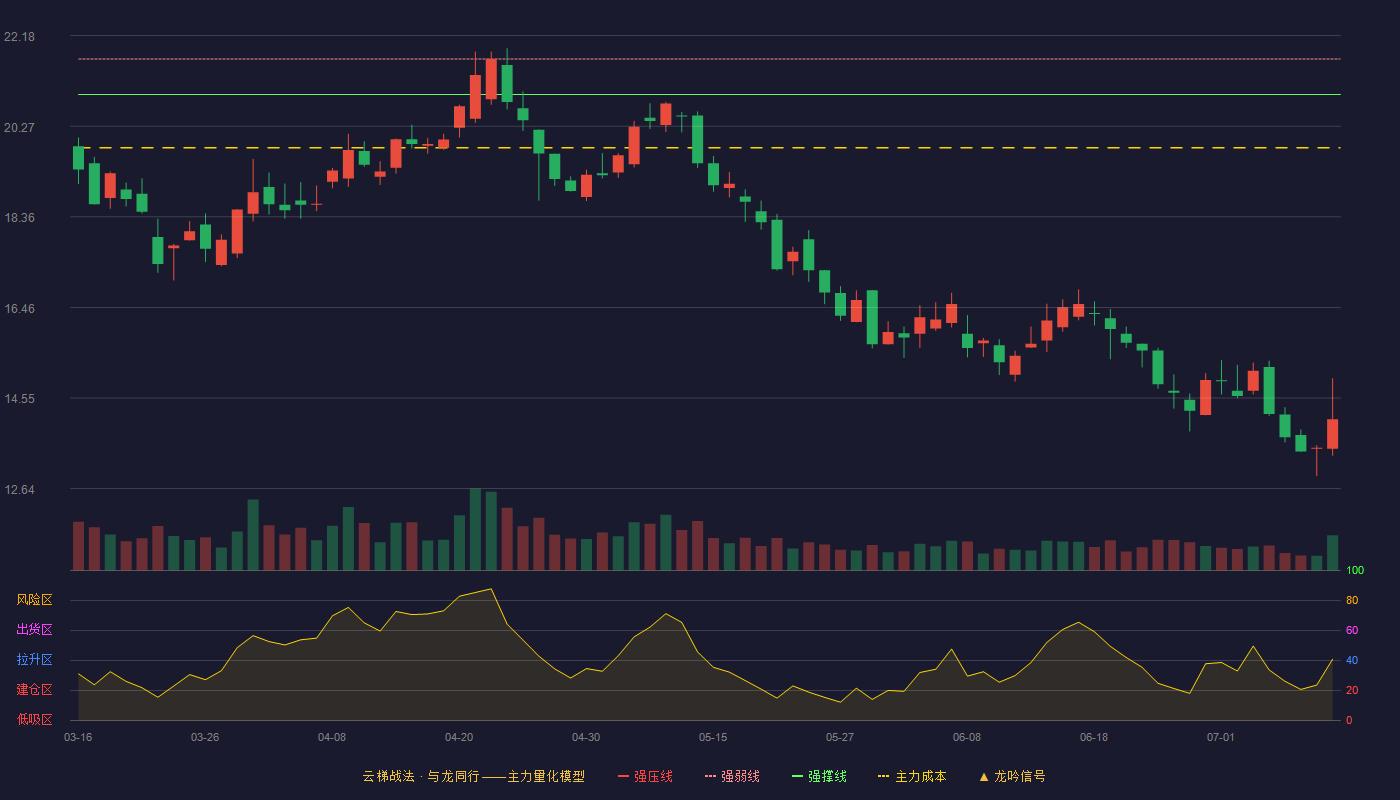Click the 16.46 price axis label
The image size is (1400, 800).
pyautogui.click(x=19, y=309)
